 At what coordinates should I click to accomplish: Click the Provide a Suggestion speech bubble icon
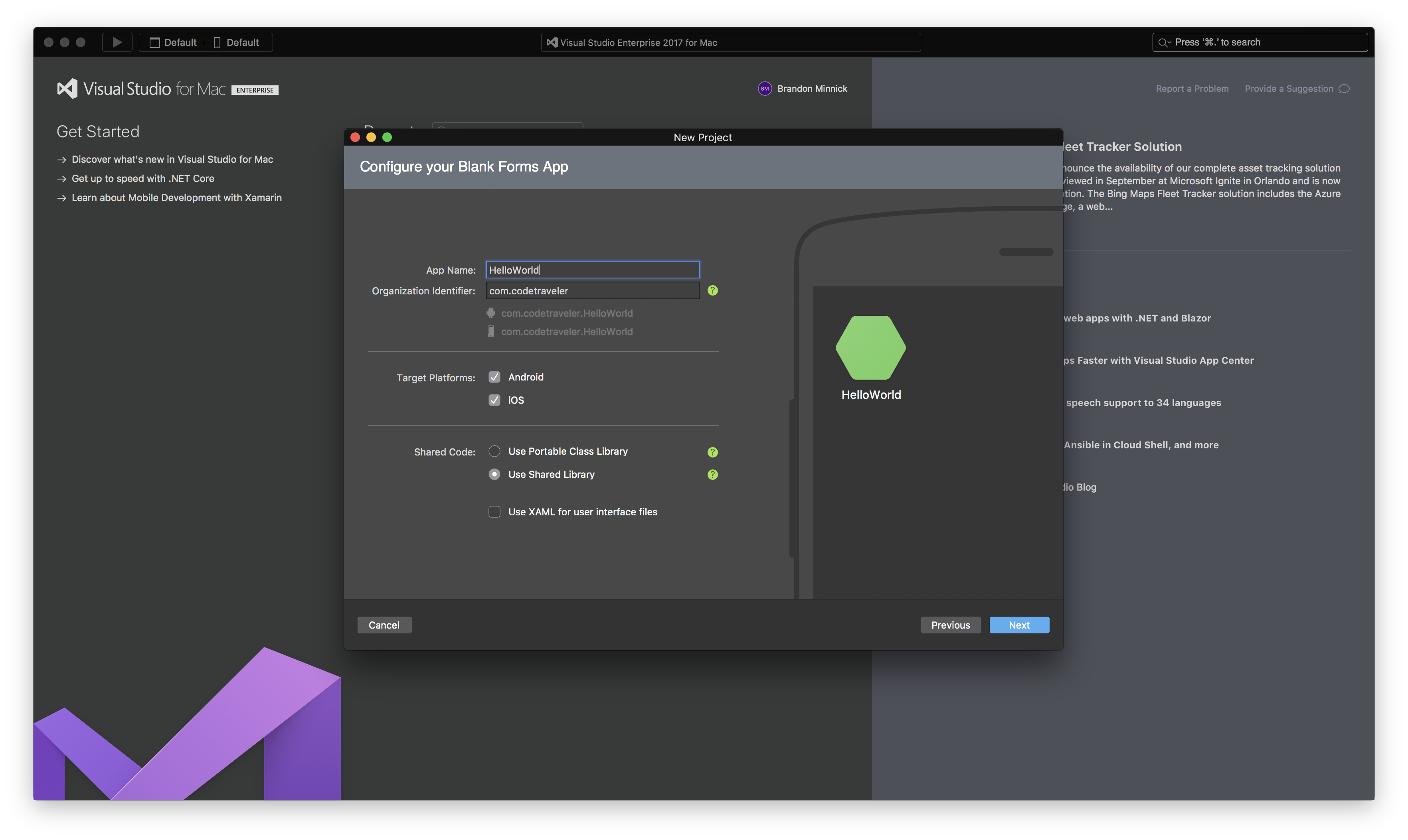(1344, 89)
